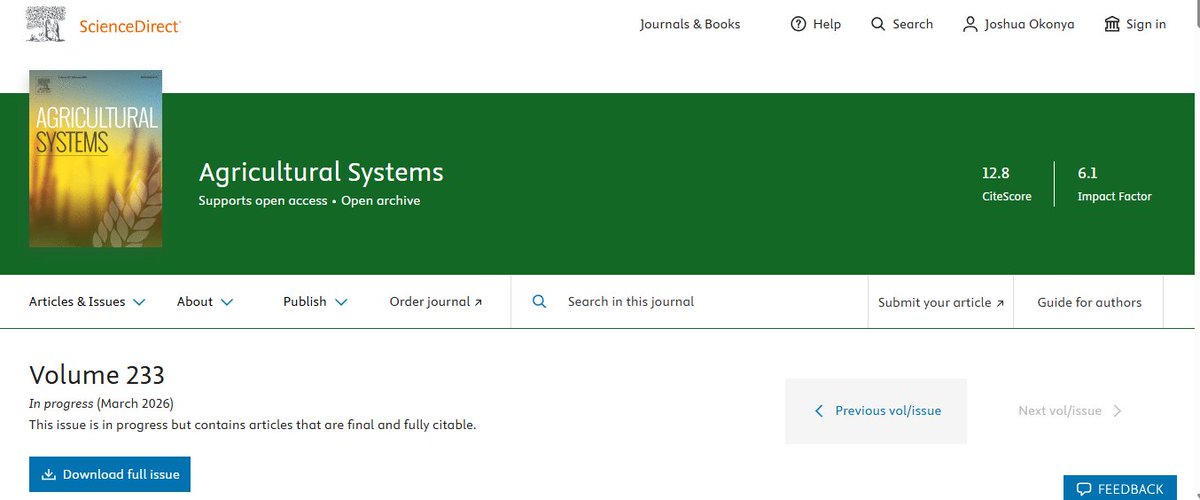Click the right chevron of Next vol/issue
The height and width of the screenshot is (500, 1200).
point(1117,411)
